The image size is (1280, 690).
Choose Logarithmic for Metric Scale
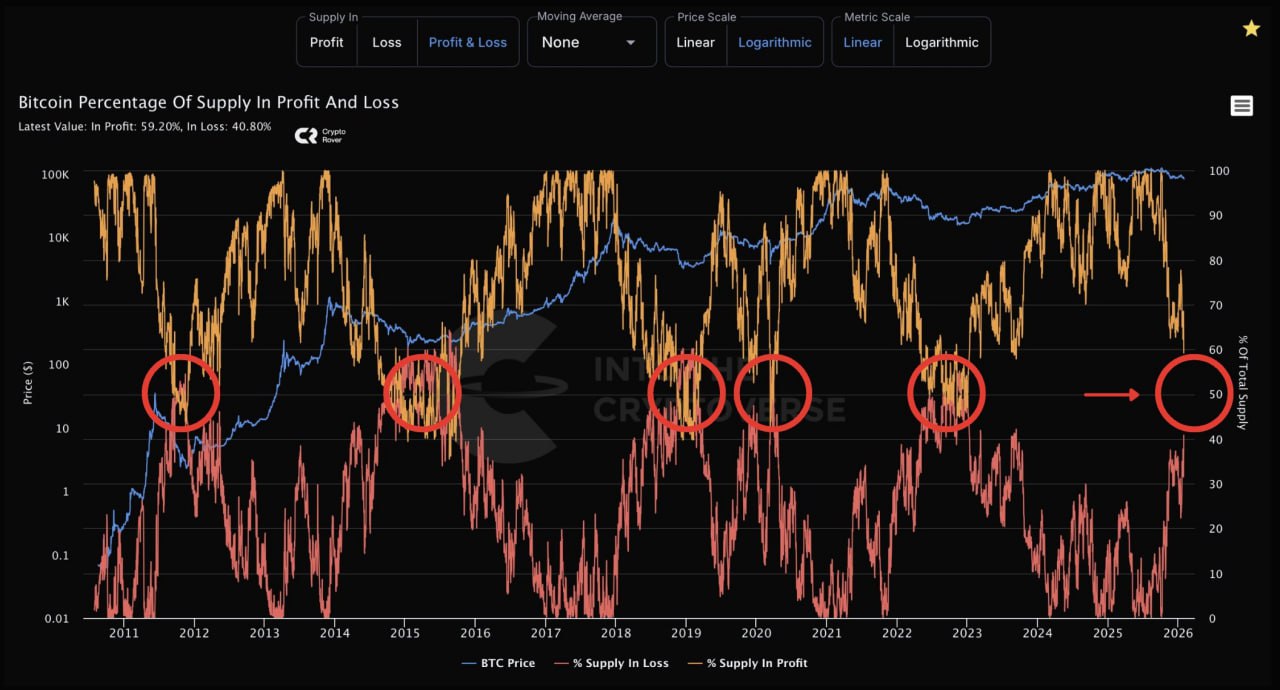tap(942, 43)
